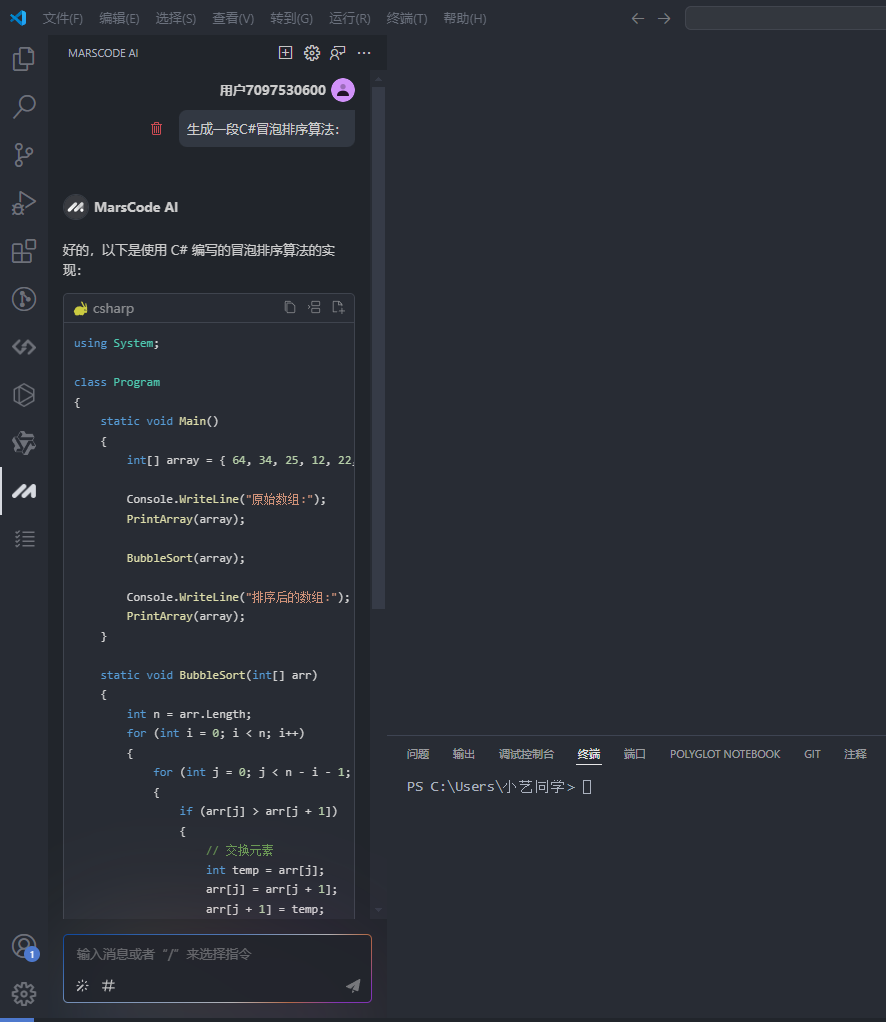This screenshot has height=1022, width=886.
Task: Open the Manage gear menu
Action: pos(23,993)
